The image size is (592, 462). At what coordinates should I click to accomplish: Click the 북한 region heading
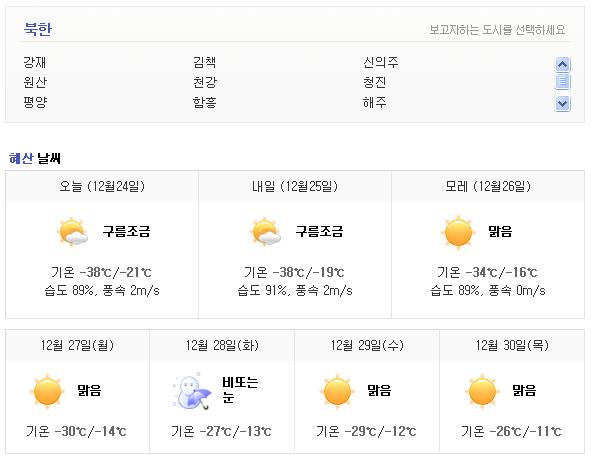[x=37, y=29]
